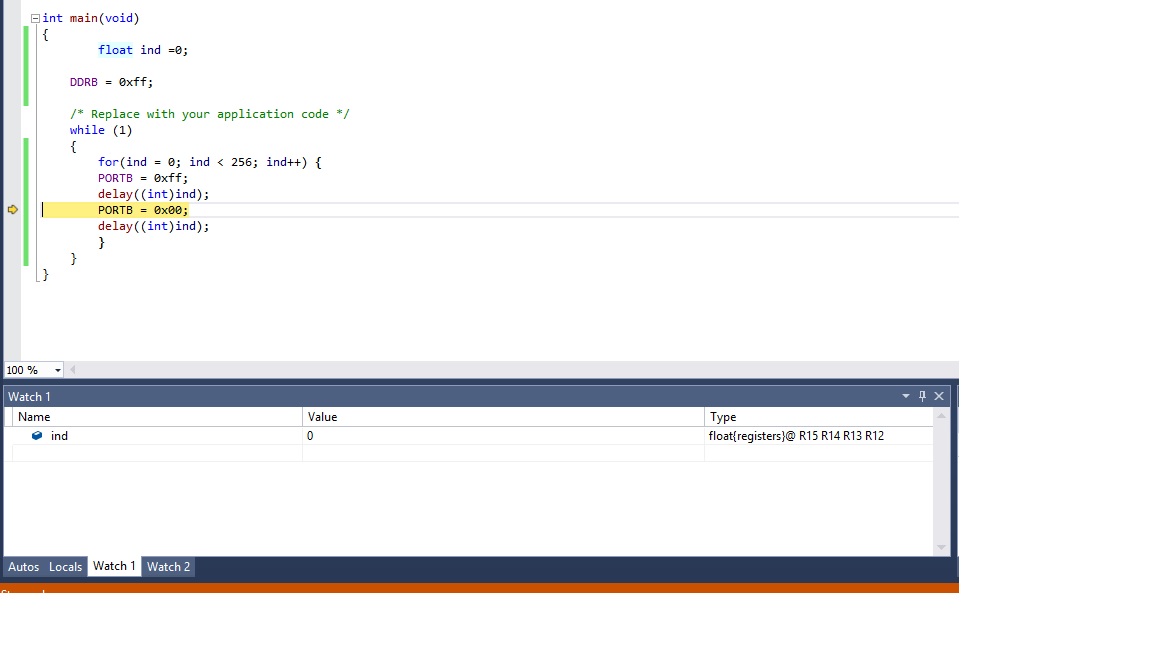Click the Value column header
Screen dimensions: 1152x648
(503, 417)
